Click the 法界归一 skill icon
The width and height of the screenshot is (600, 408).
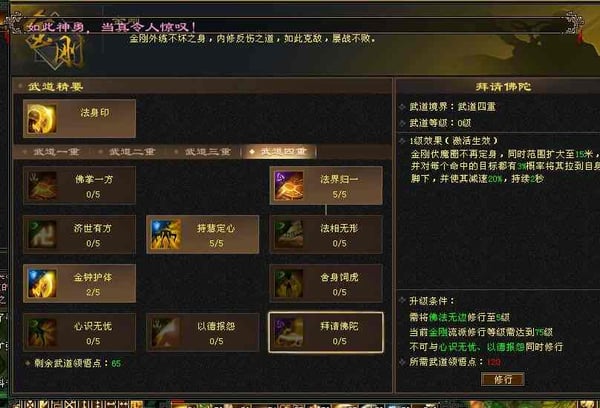click(x=289, y=186)
